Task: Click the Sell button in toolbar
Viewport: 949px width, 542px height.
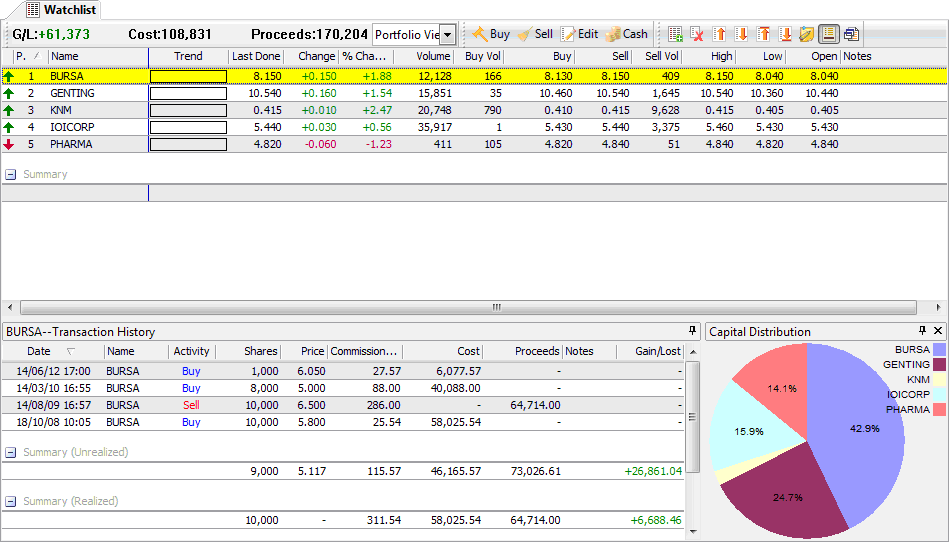Action: coord(536,34)
